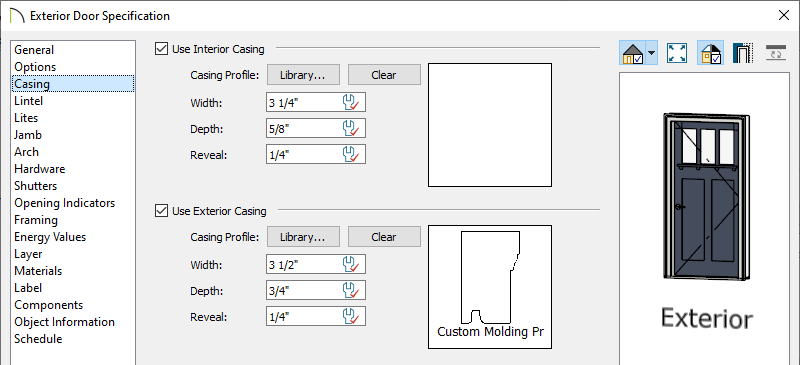800x365 pixels.
Task: Open Library for interior casing profile
Action: [x=303, y=75]
